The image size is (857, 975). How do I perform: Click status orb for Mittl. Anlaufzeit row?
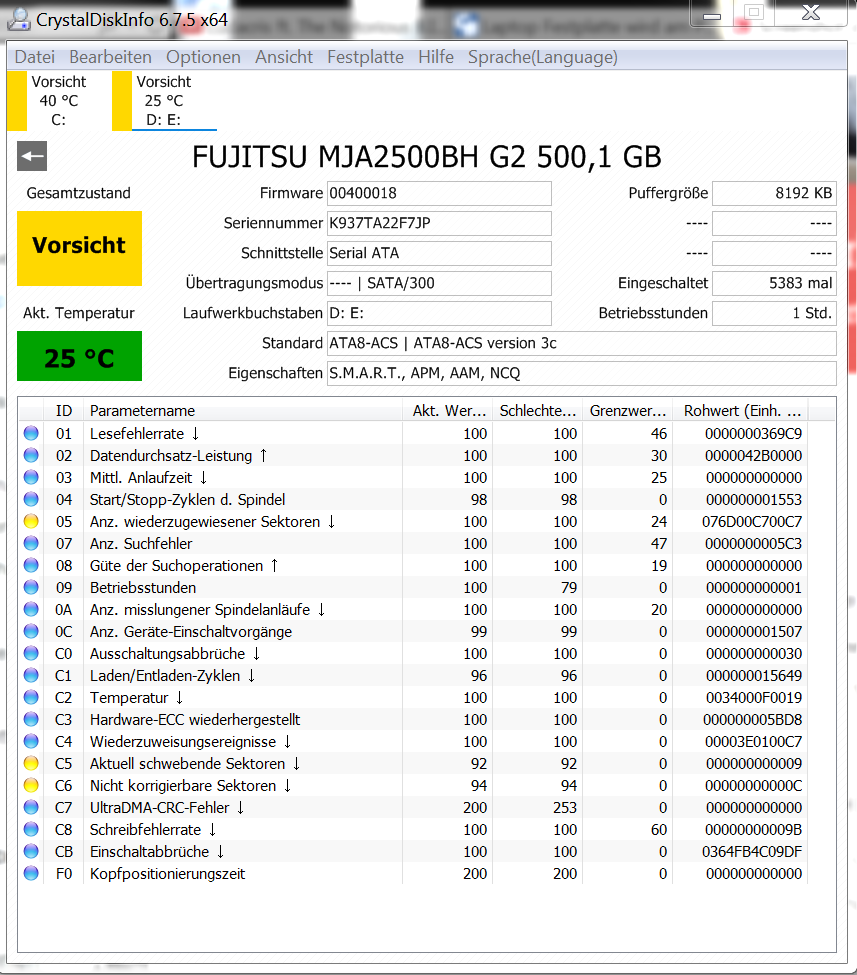[x=31, y=478]
